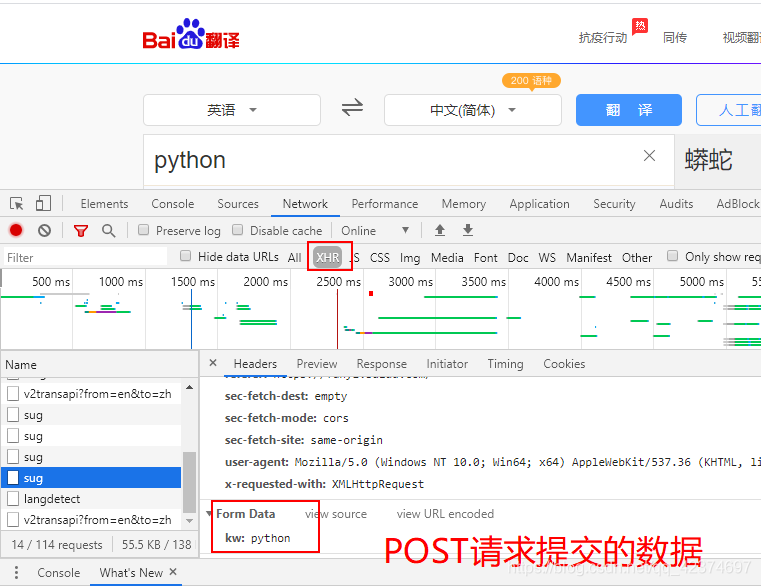Click the request list scroll down arrow

tap(190, 520)
